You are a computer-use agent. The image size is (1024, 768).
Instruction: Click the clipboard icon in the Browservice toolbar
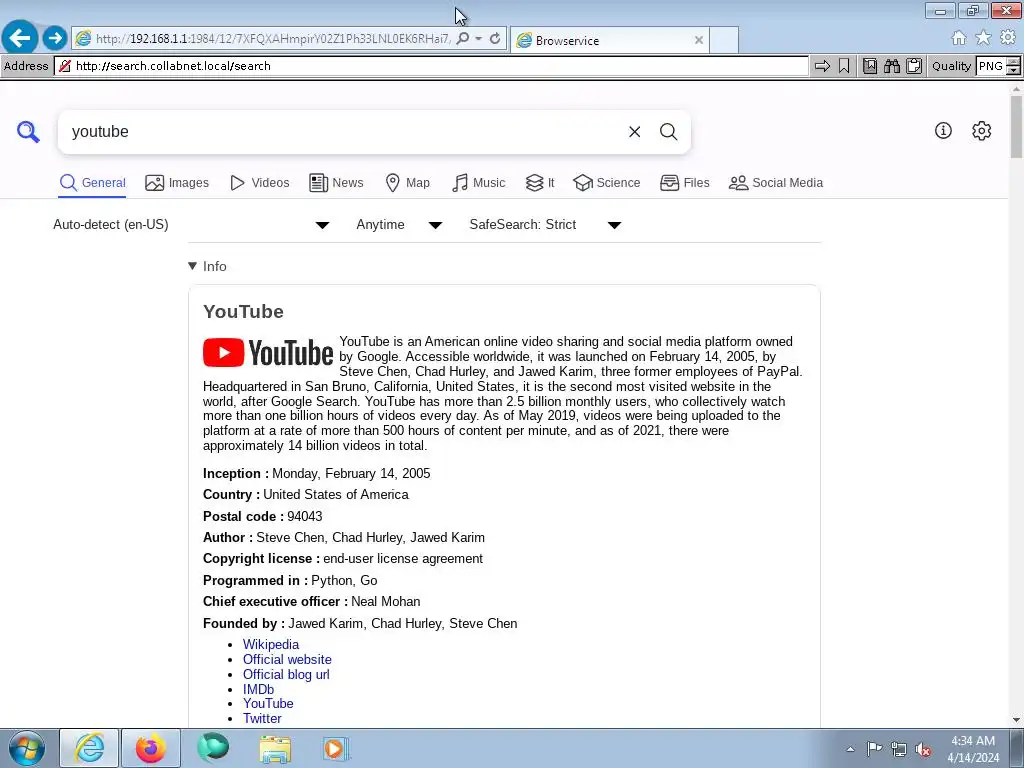pyautogui.click(x=914, y=66)
